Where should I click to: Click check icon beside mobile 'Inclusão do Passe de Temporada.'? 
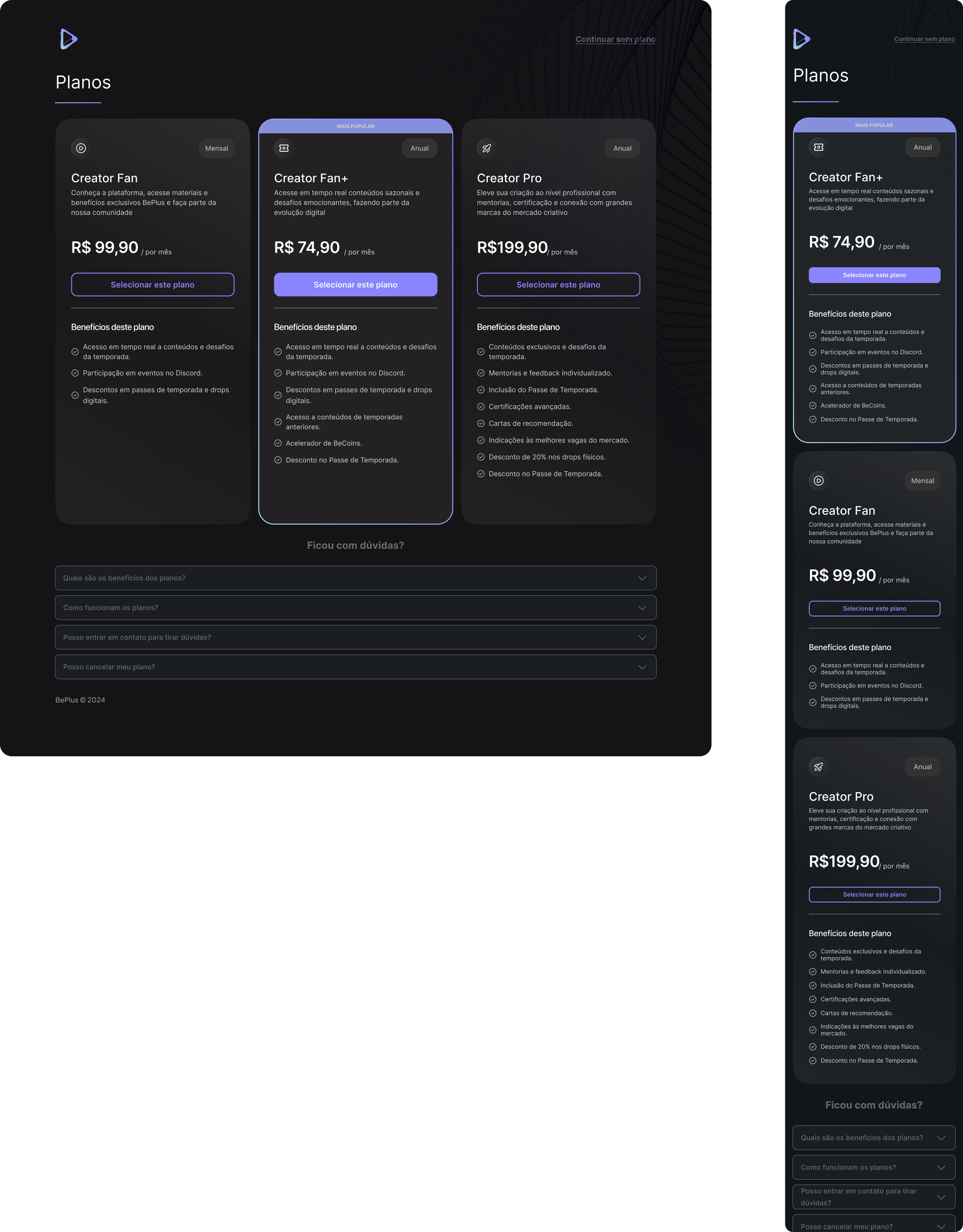tap(813, 986)
